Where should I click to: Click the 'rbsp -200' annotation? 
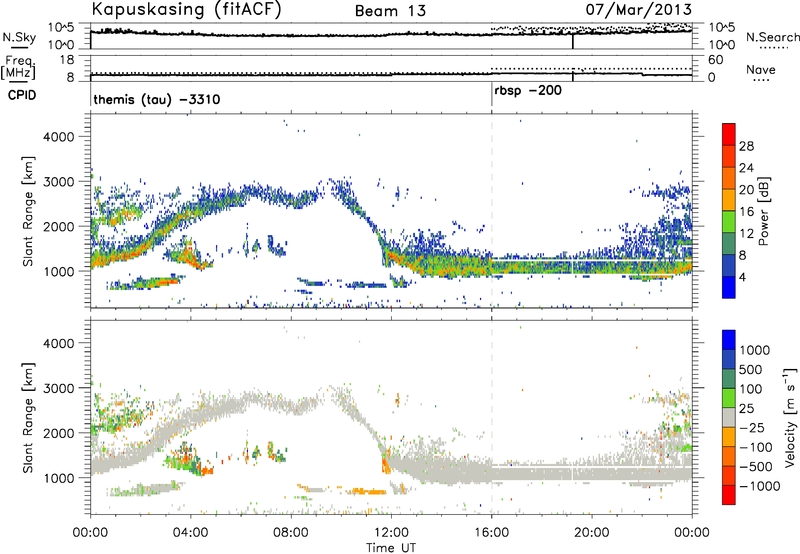click(528, 91)
